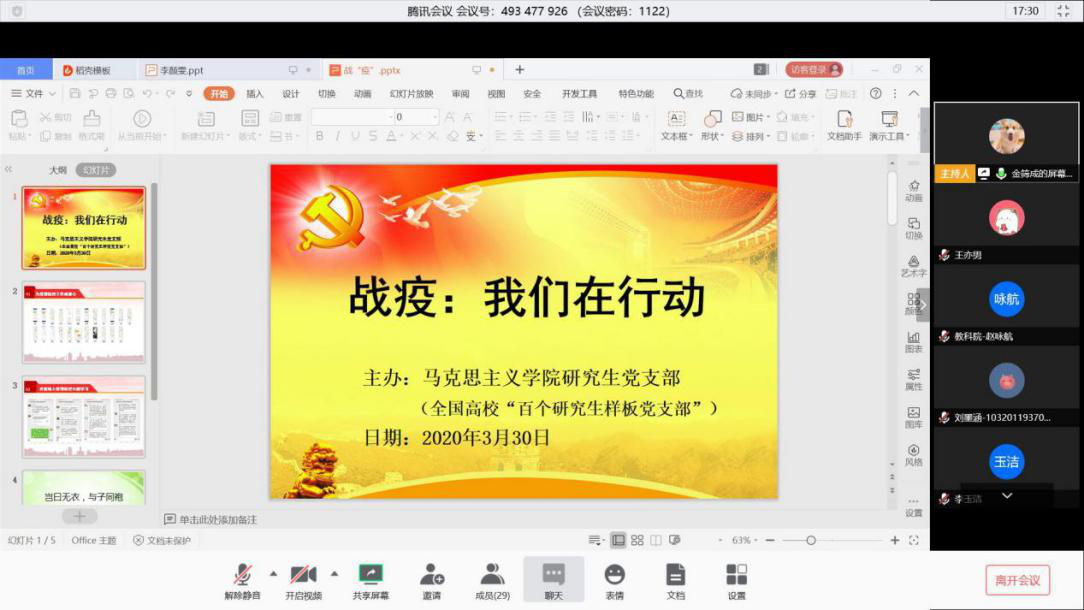Switch to slide sorter grid view icon

click(x=637, y=540)
